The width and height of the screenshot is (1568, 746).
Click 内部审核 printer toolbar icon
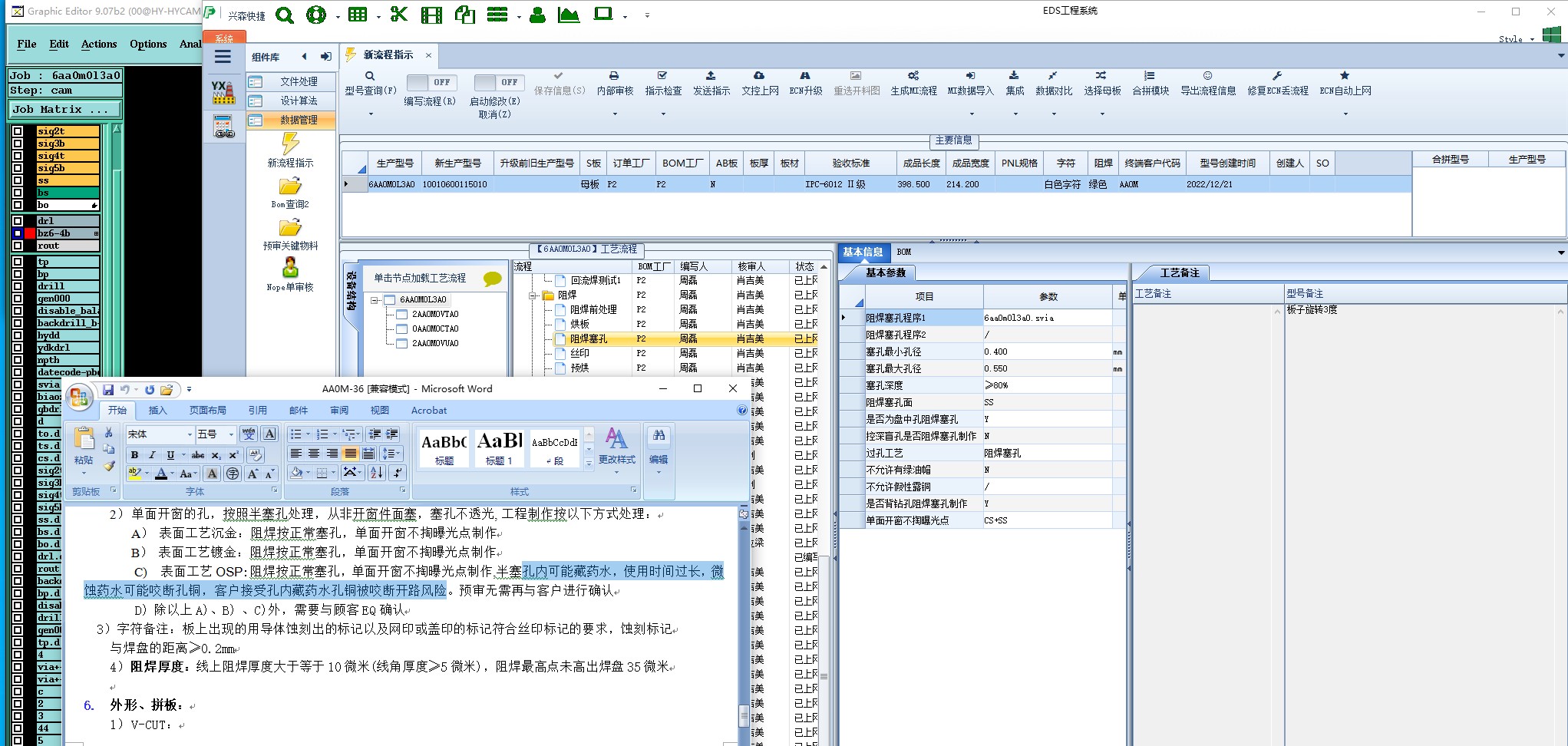614,76
